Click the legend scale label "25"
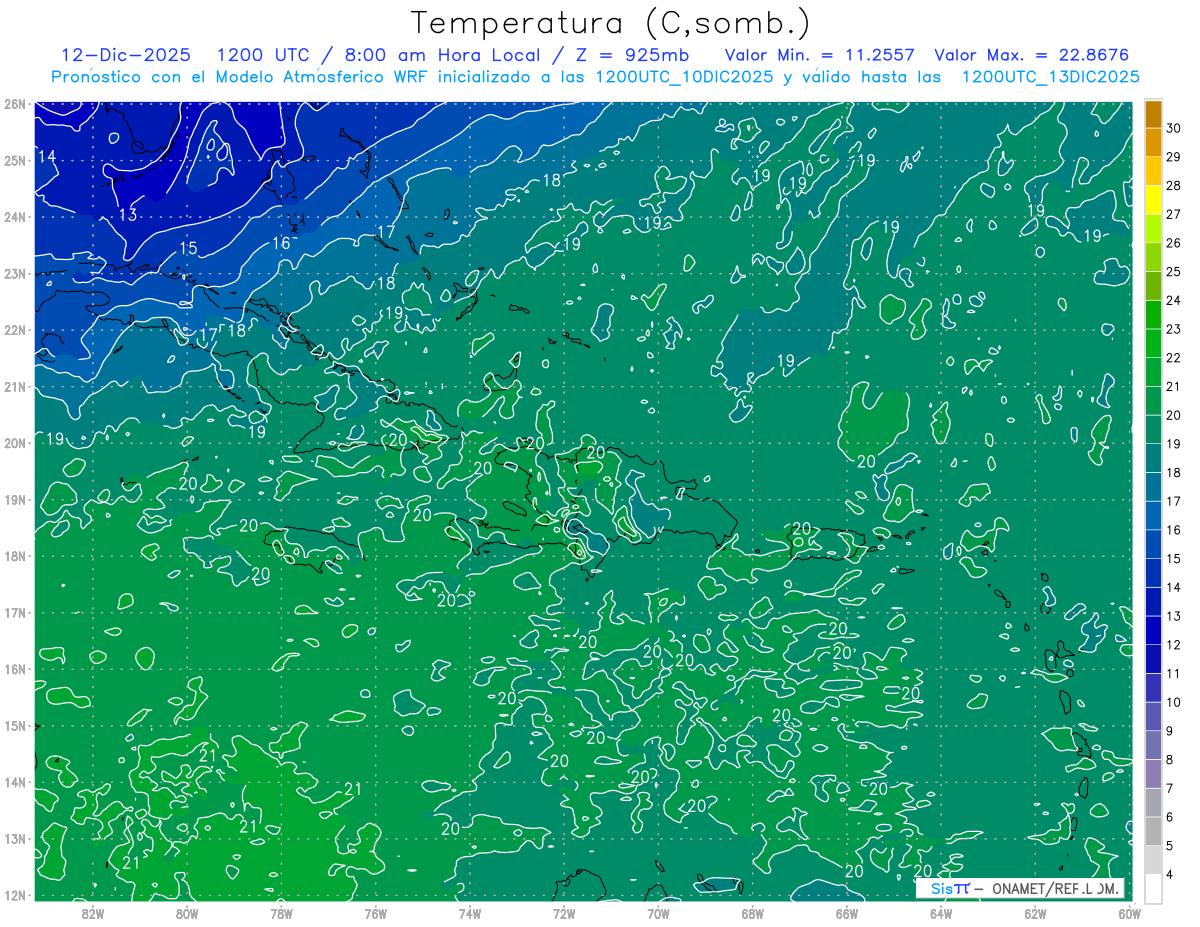This screenshot has width=1200, height=927. (x=1173, y=271)
